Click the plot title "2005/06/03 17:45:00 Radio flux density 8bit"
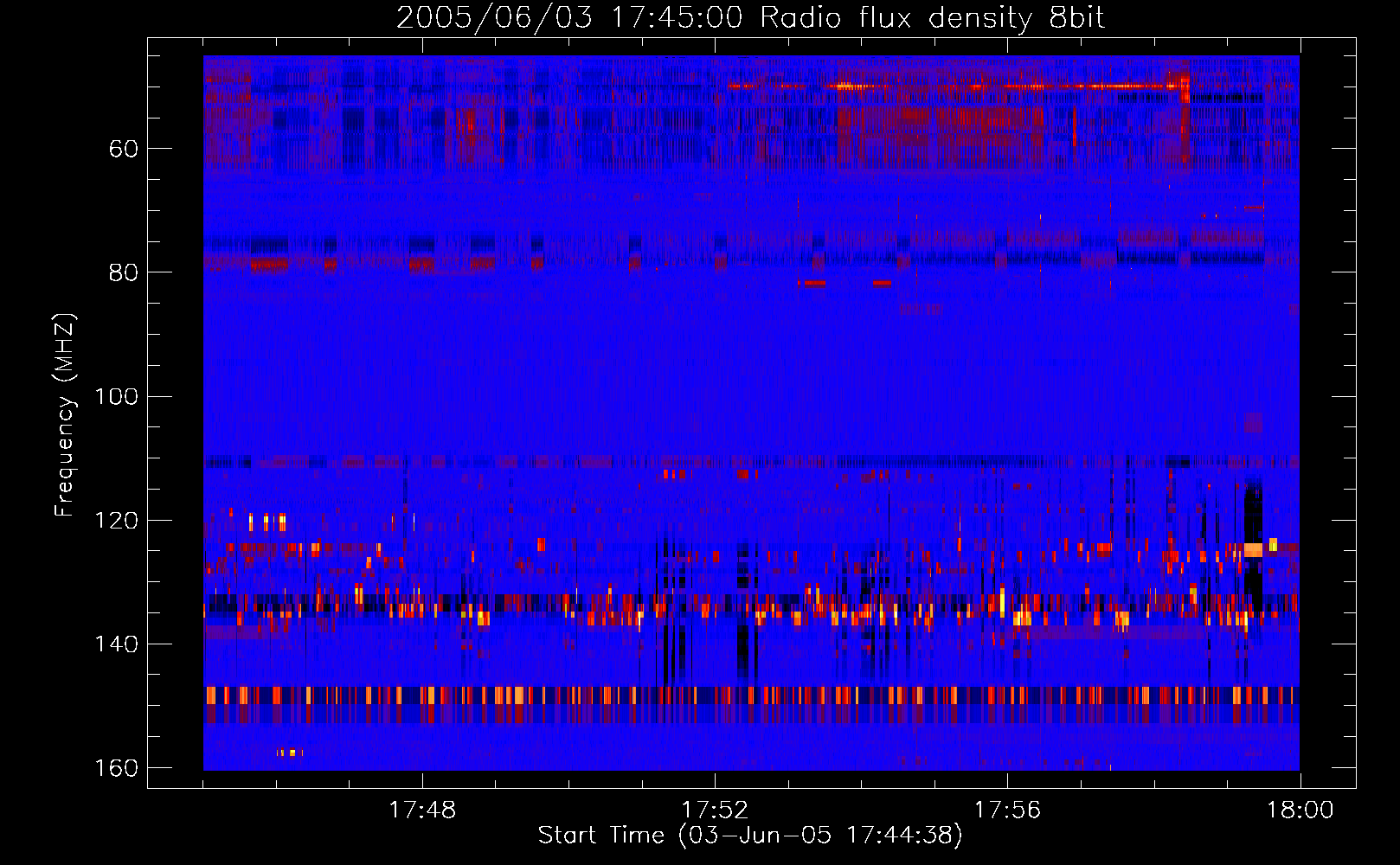Screen dimensions: 1400x865 pos(750,18)
